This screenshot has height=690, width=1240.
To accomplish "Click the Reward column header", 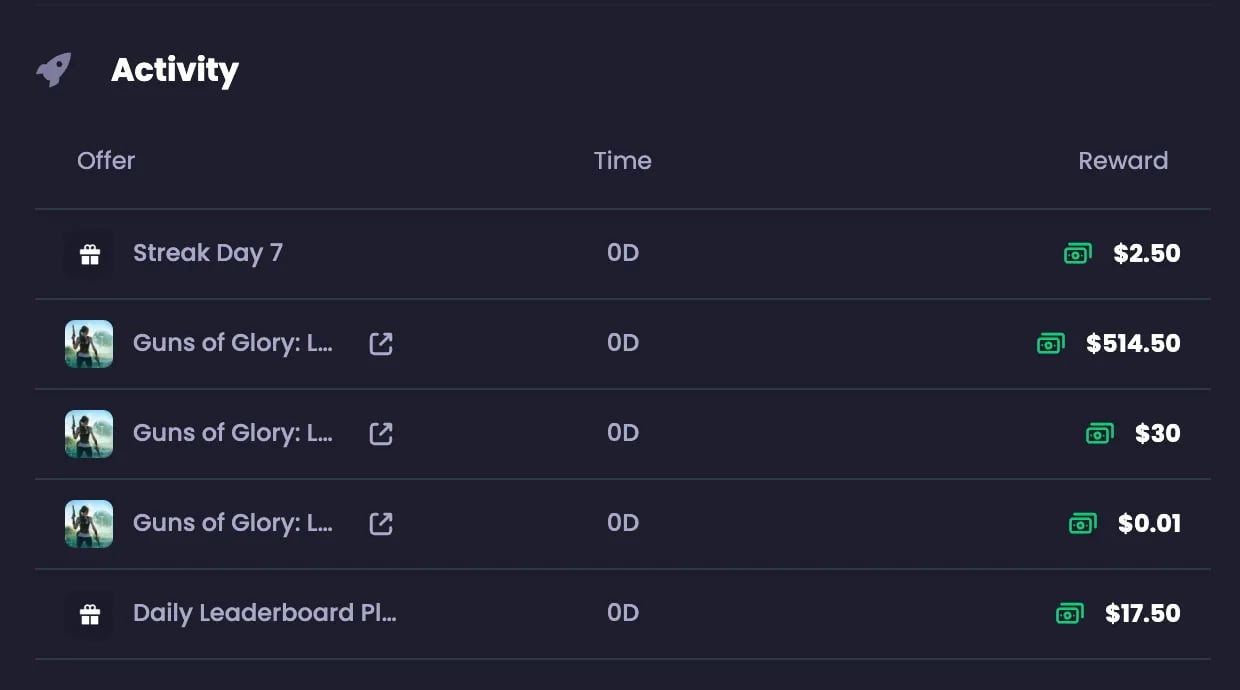I will coord(1122,161).
